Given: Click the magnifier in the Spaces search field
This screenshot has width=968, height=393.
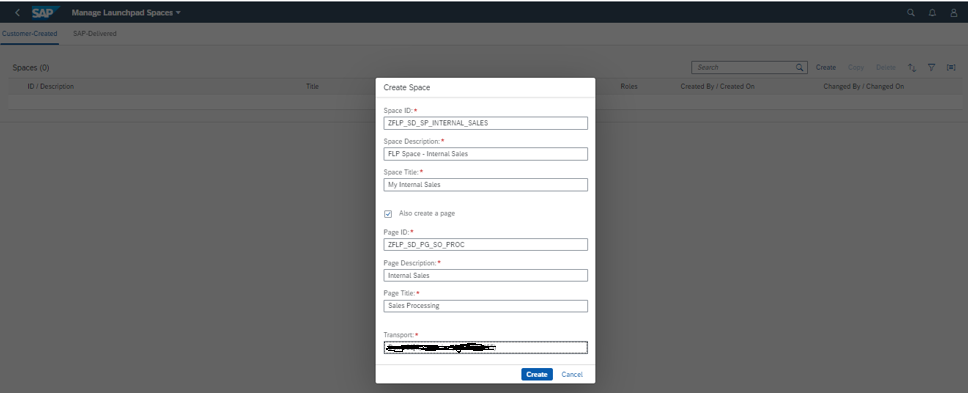Looking at the screenshot, I should point(799,67).
